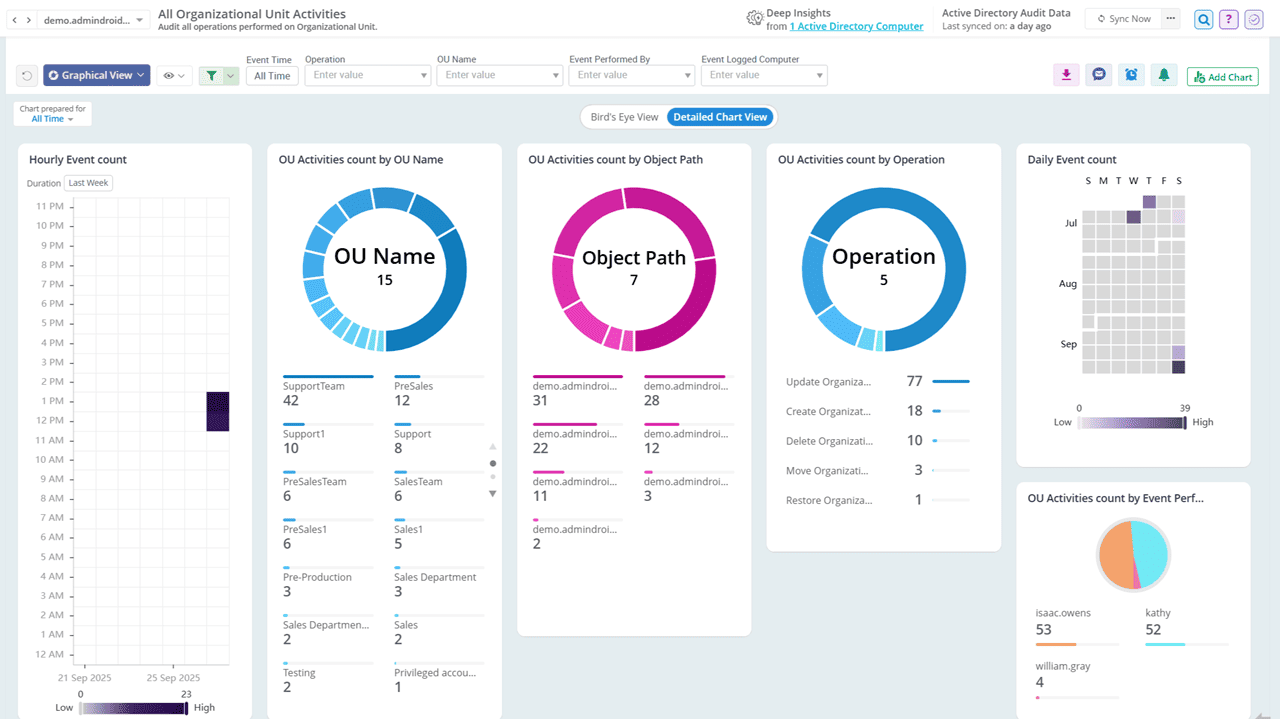This screenshot has width=1280, height=719.
Task: Click the Daily Event count Low-High color scale
Action: pyautogui.click(x=1131, y=423)
